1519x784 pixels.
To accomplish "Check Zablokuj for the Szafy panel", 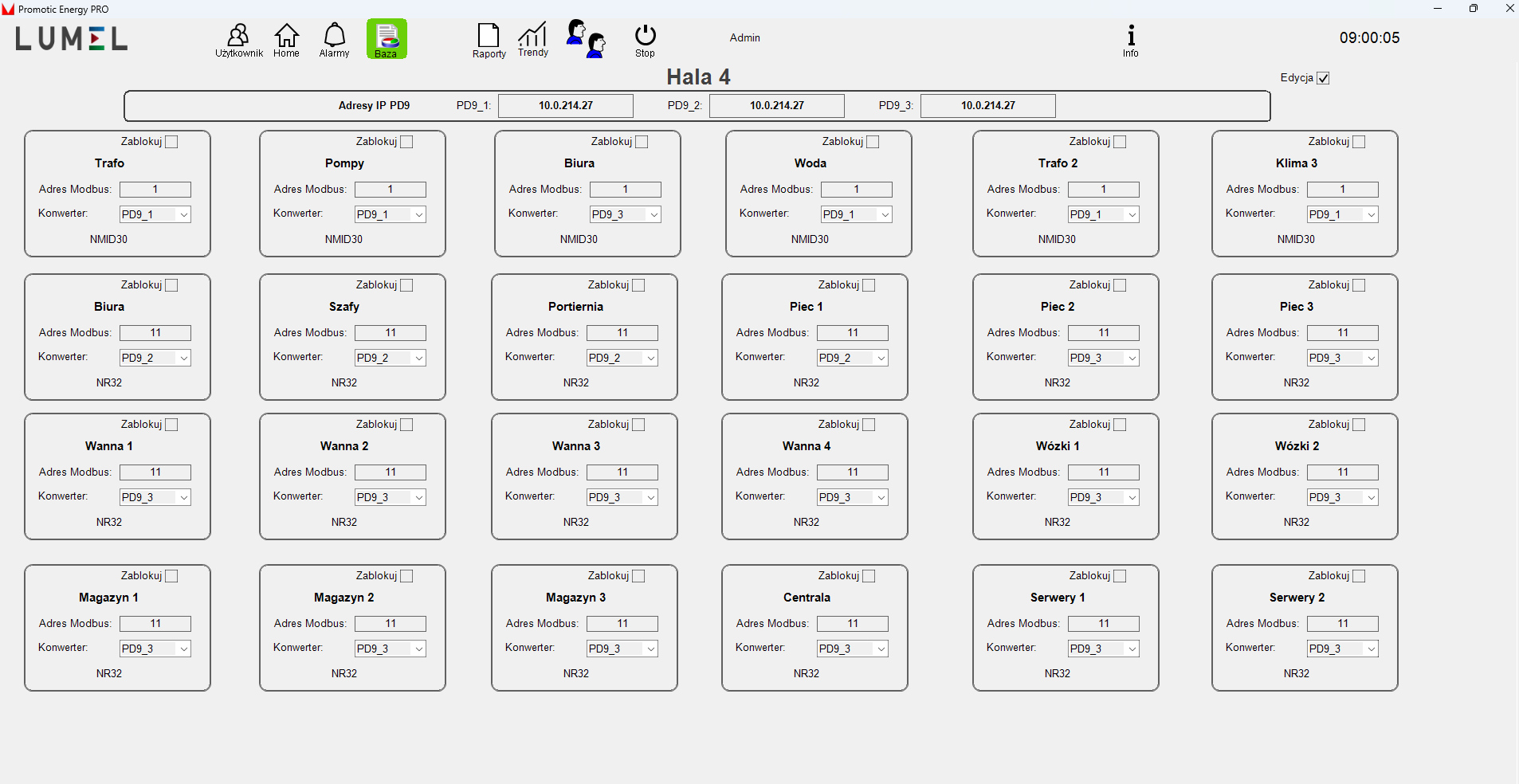I will 406,285.
